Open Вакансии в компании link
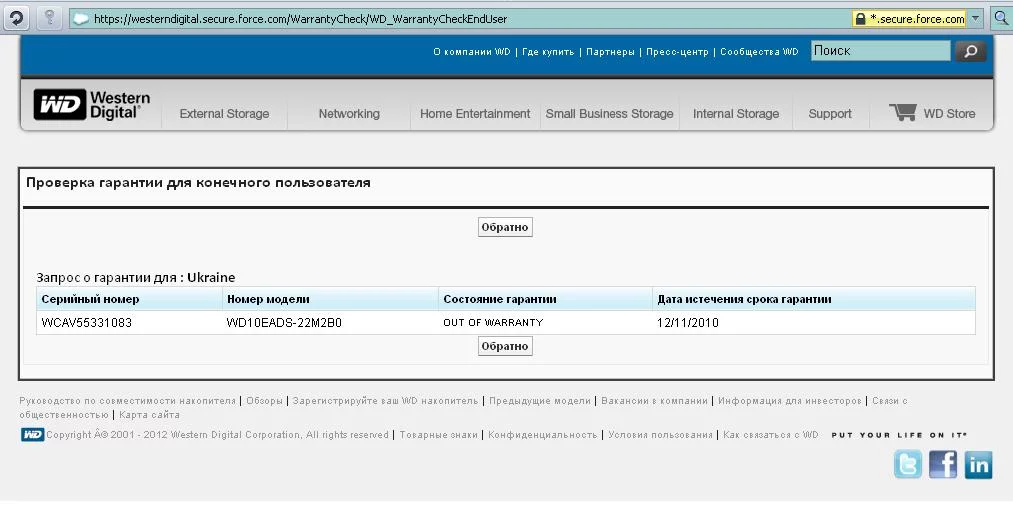The width and height of the screenshot is (1013, 519). 654,401
